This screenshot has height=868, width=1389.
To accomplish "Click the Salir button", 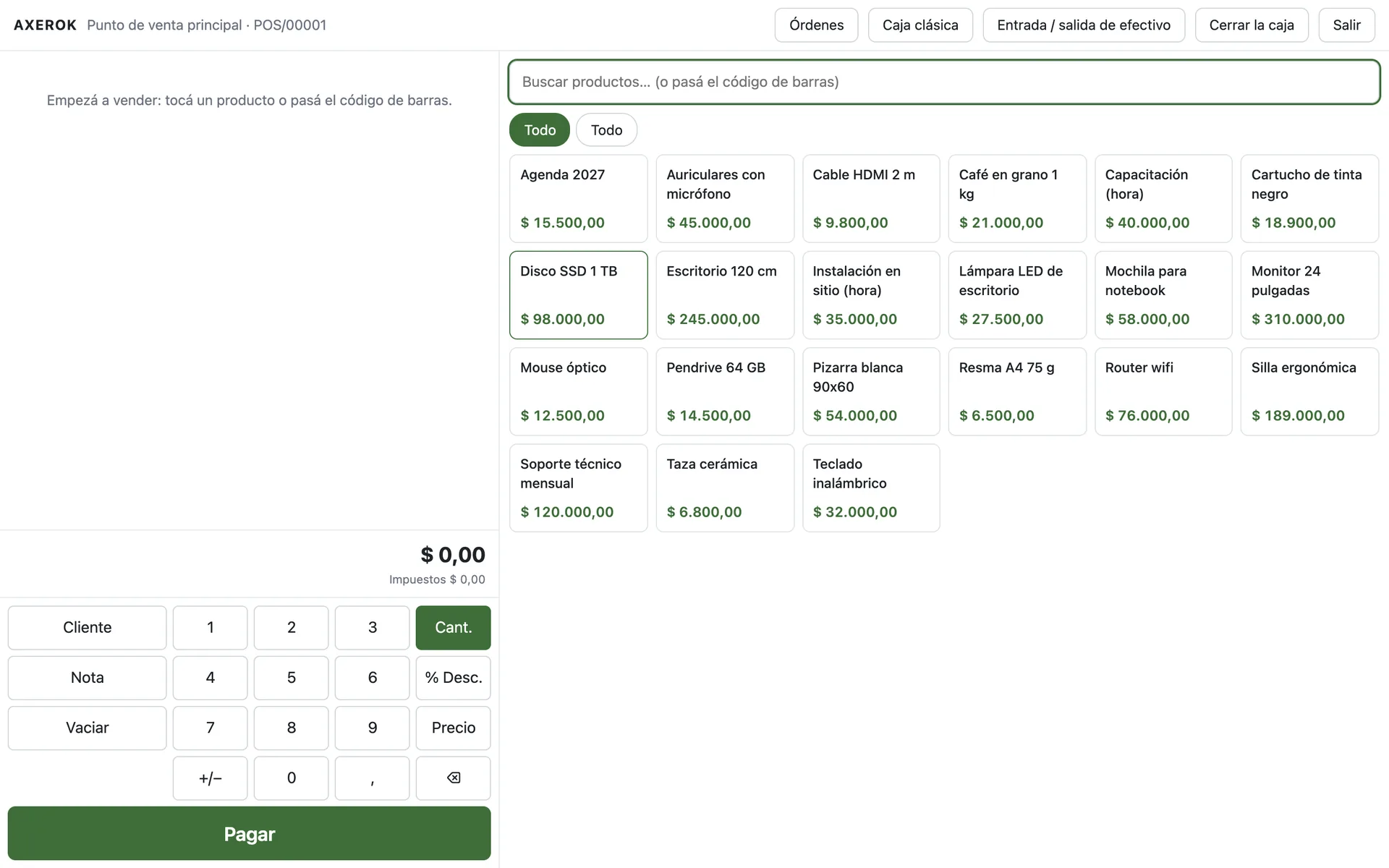I will click(x=1346, y=25).
